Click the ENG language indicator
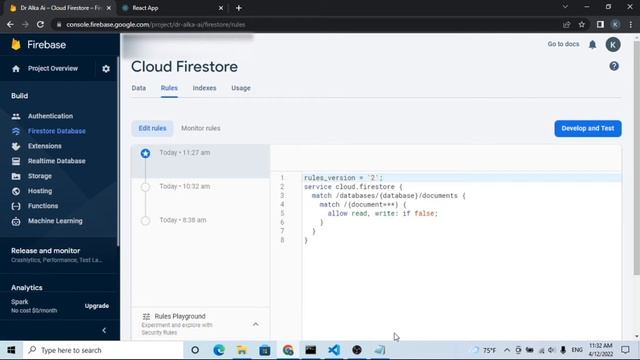The width and height of the screenshot is (640, 360). [x=577, y=350]
